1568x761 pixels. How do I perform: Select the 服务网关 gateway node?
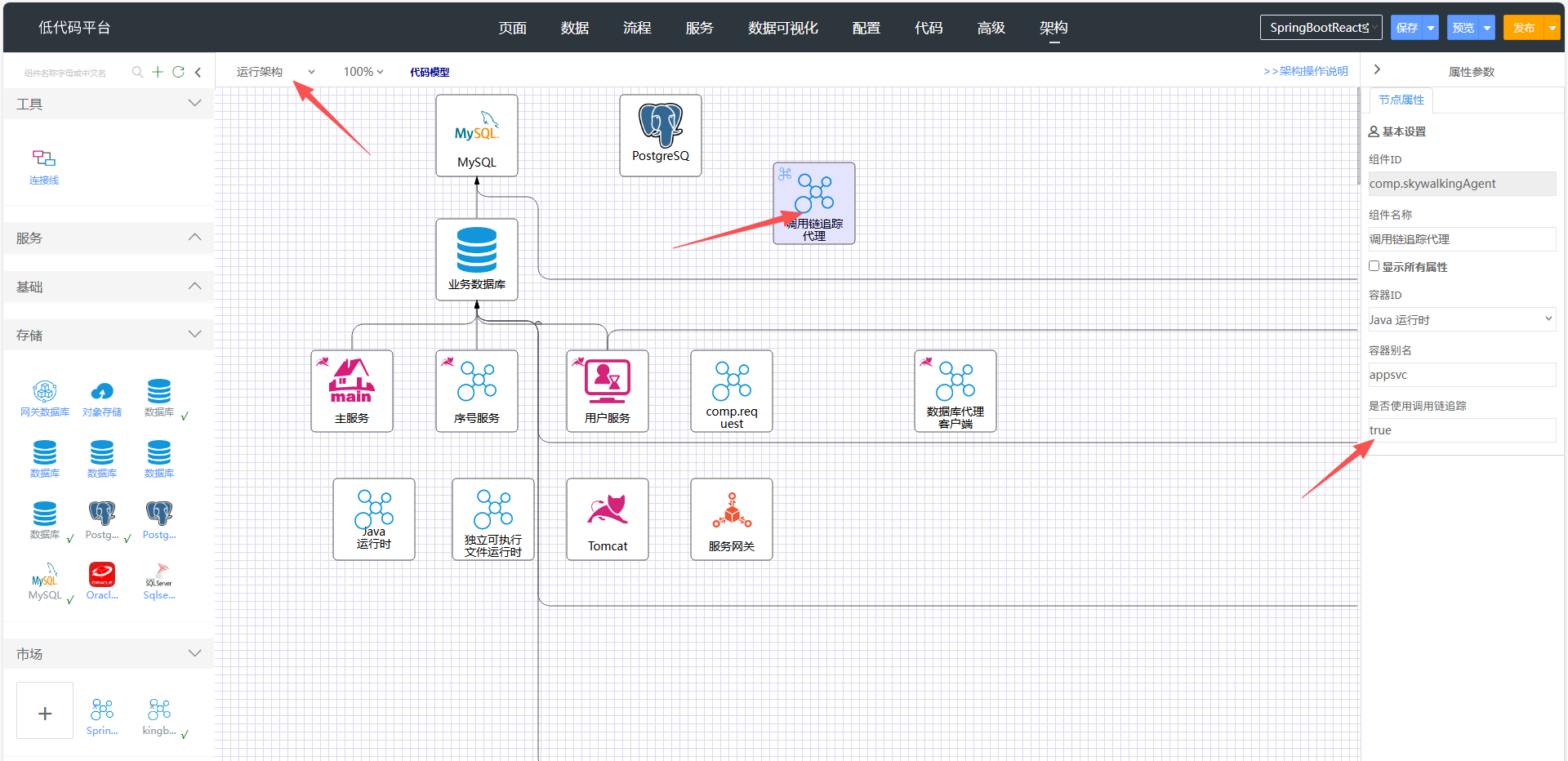coord(732,518)
